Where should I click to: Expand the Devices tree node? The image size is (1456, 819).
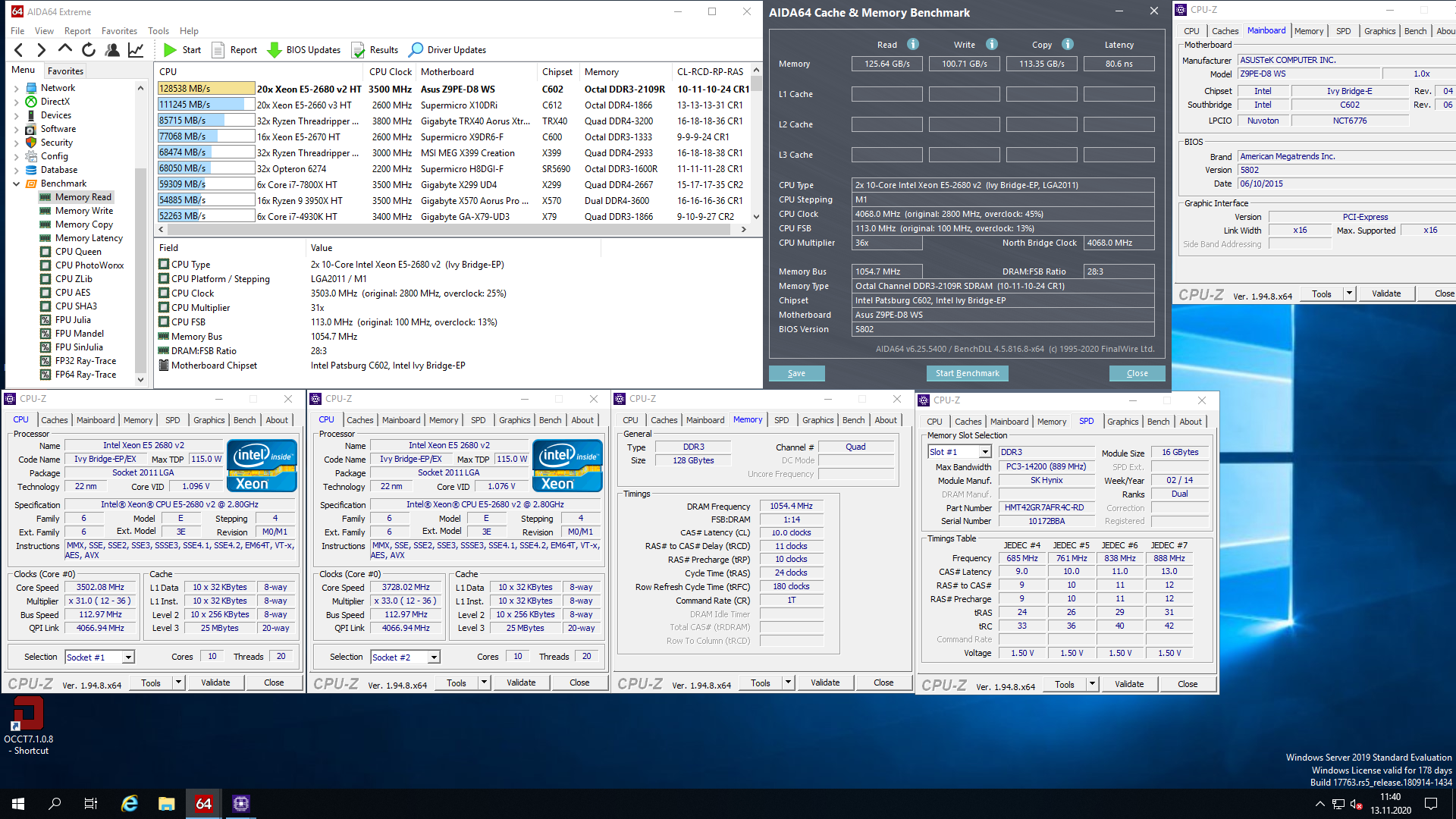click(17, 115)
